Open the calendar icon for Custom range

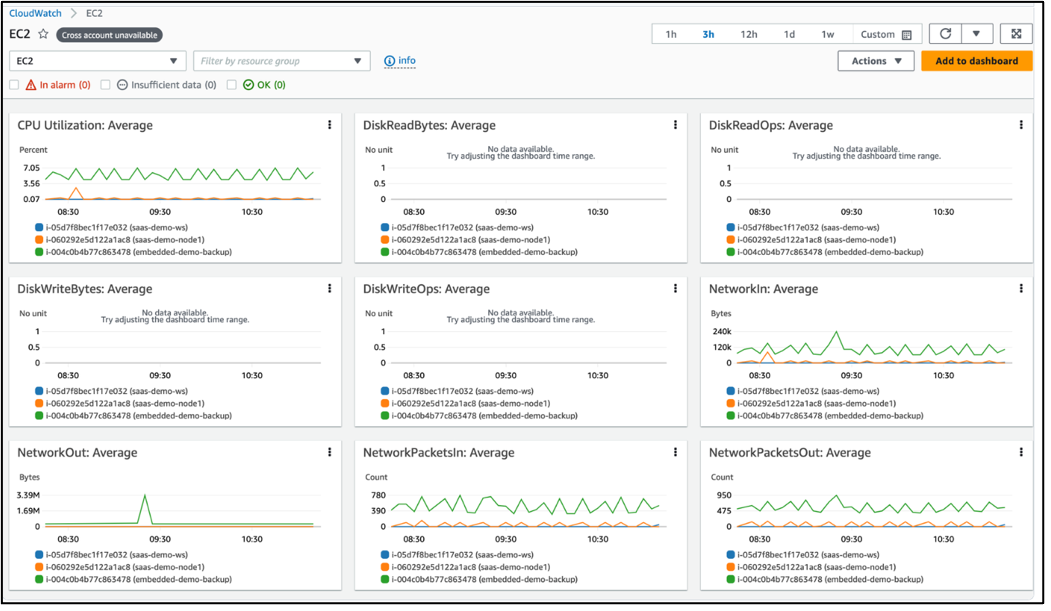[x=906, y=35]
